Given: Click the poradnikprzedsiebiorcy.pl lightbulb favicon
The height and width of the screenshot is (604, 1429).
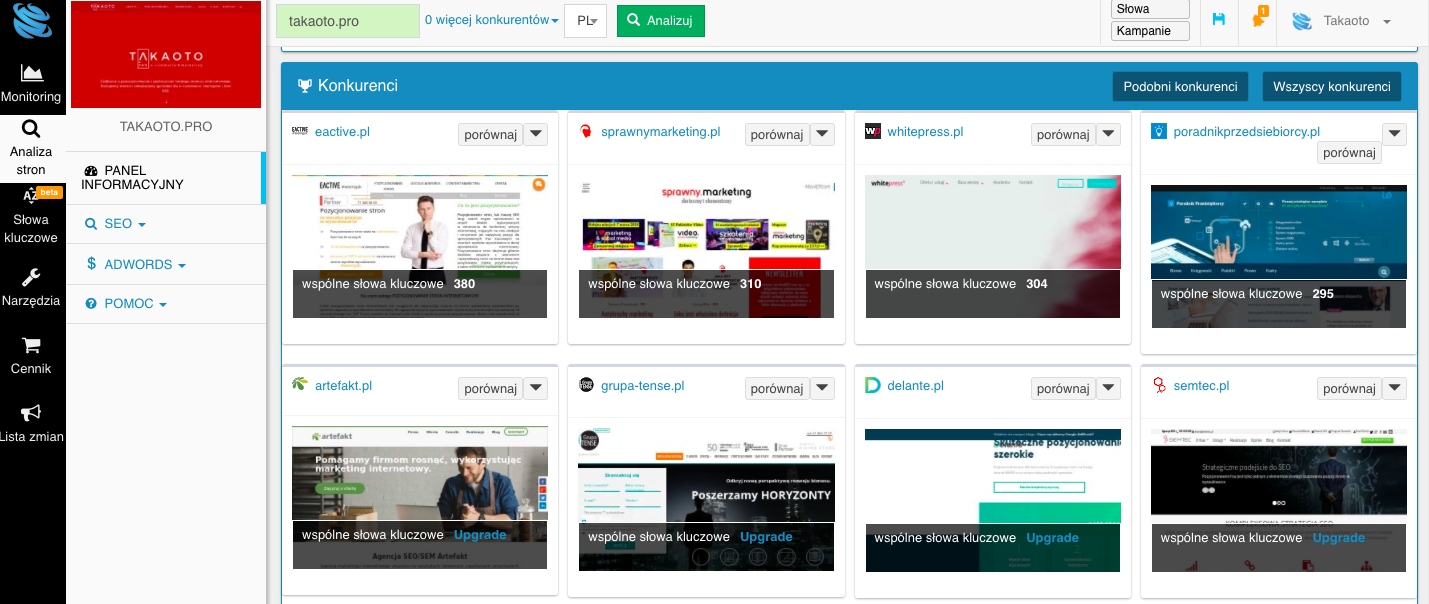Looking at the screenshot, I should [x=1159, y=131].
